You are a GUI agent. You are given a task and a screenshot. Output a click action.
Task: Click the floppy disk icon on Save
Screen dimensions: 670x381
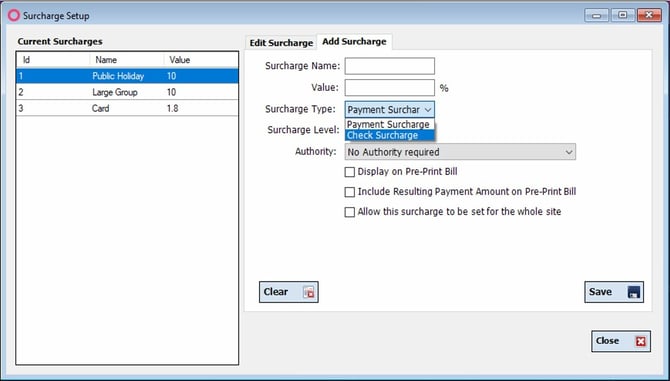[634, 292]
